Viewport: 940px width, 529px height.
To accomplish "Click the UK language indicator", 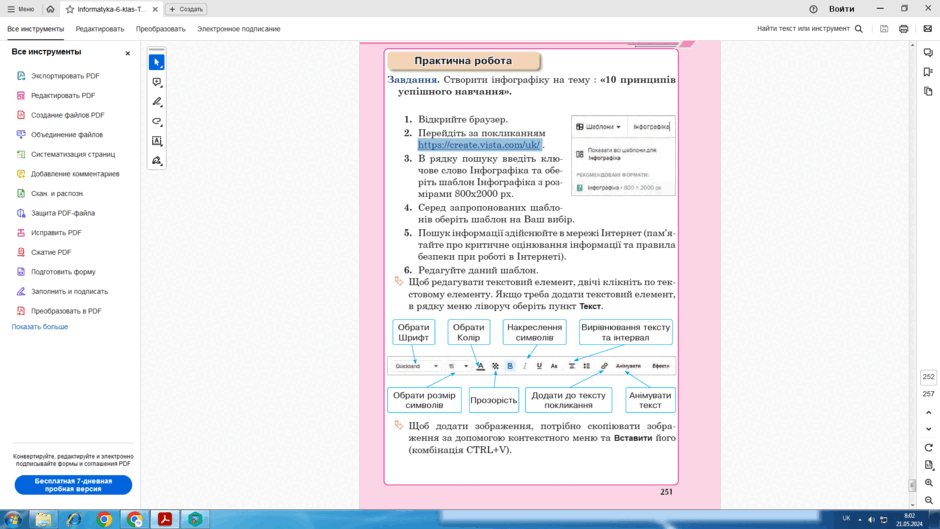I will point(846,519).
